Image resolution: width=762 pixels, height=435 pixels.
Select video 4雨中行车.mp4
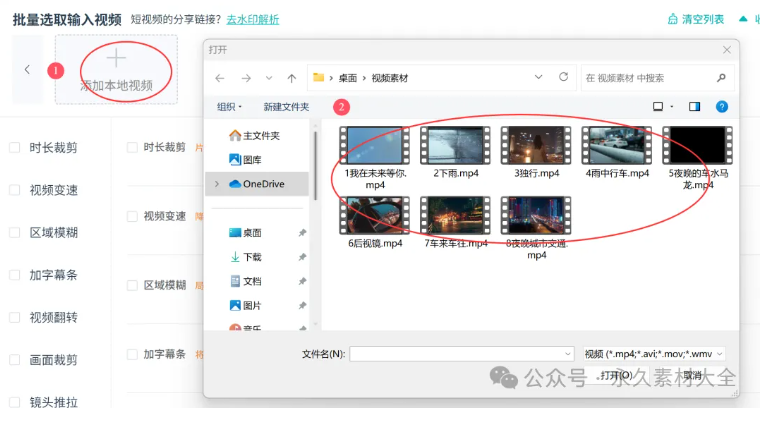[617, 153]
